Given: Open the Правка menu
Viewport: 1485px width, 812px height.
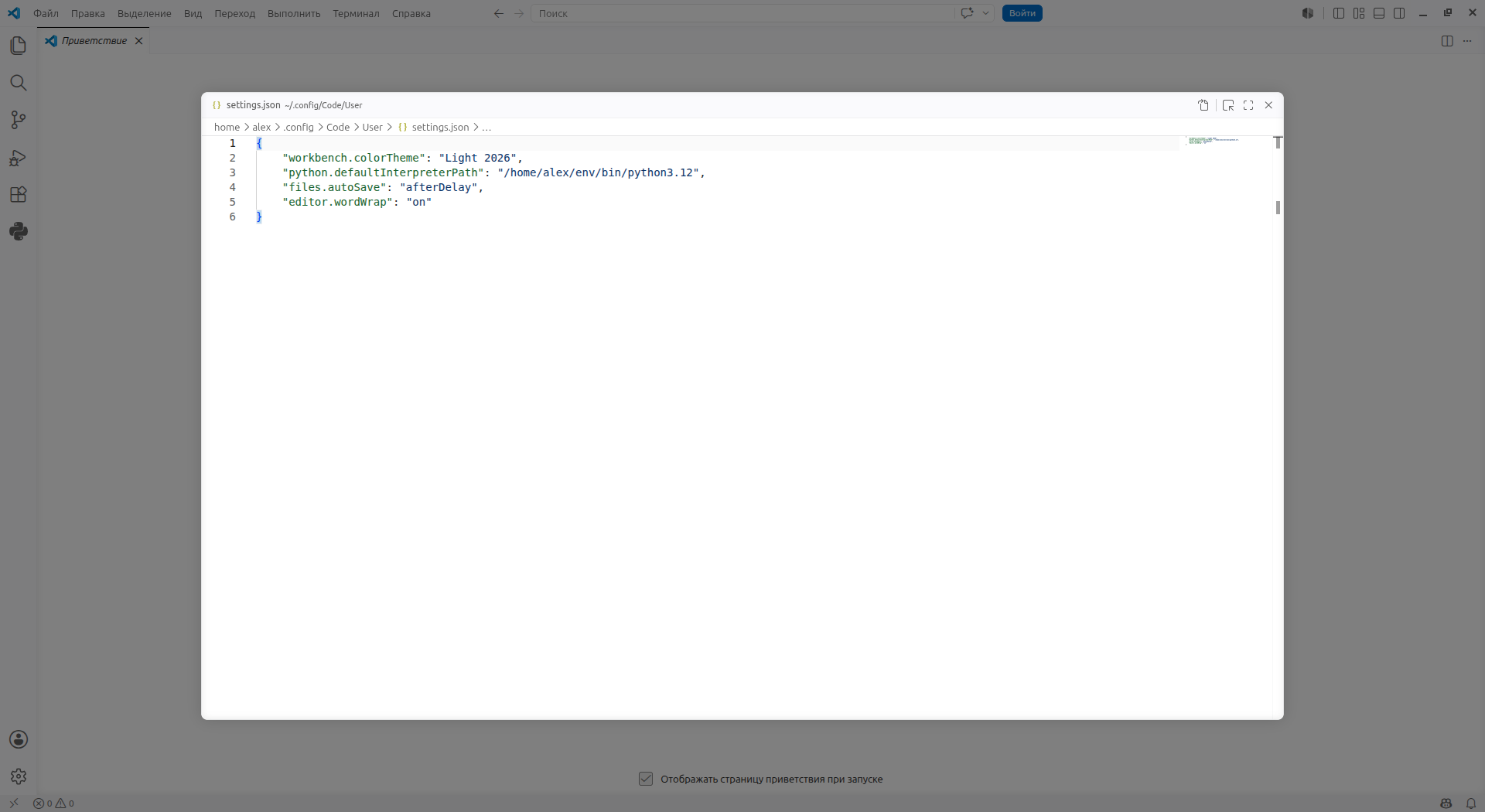Looking at the screenshot, I should point(88,13).
